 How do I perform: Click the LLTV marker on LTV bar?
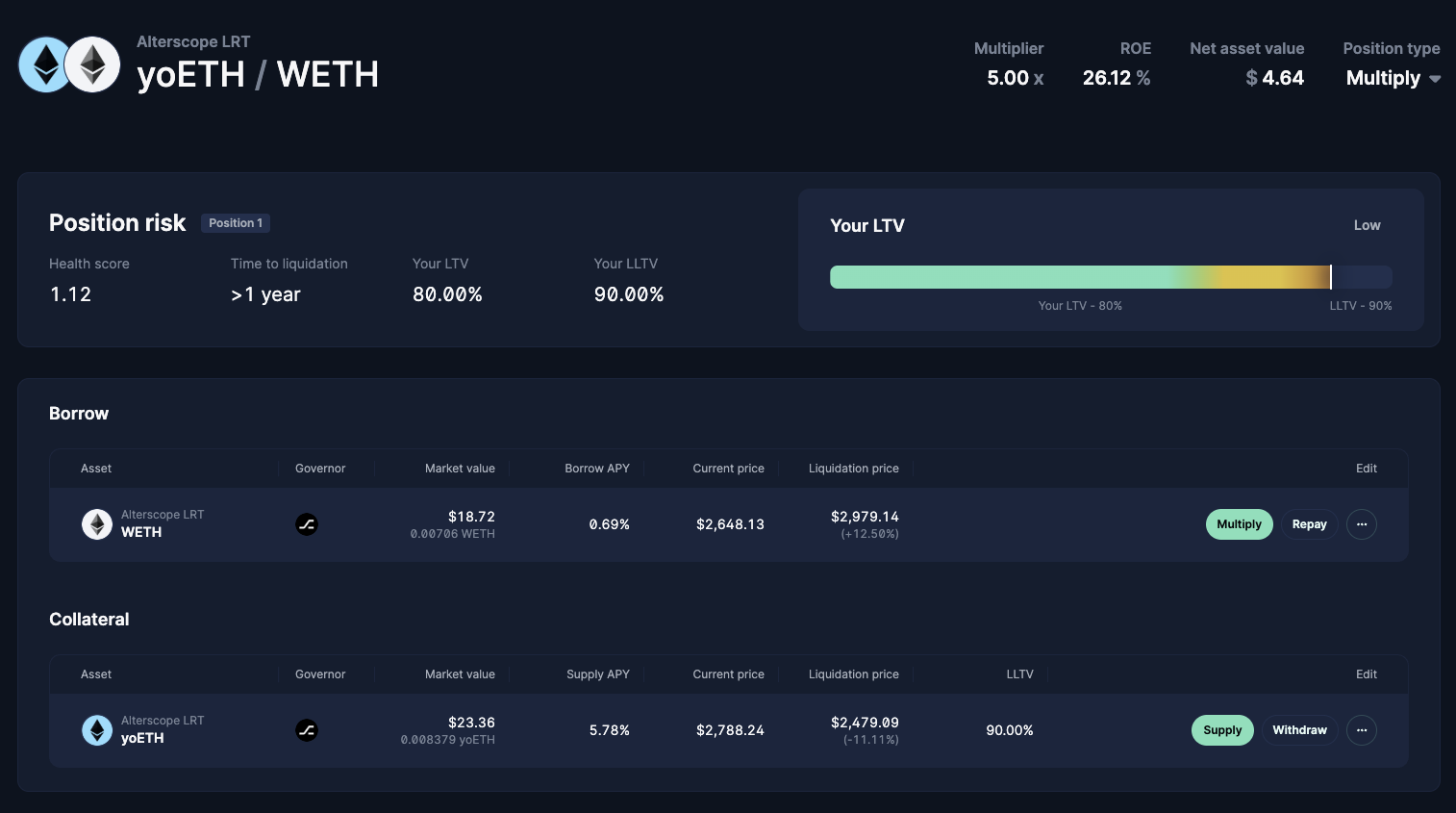point(1331,277)
